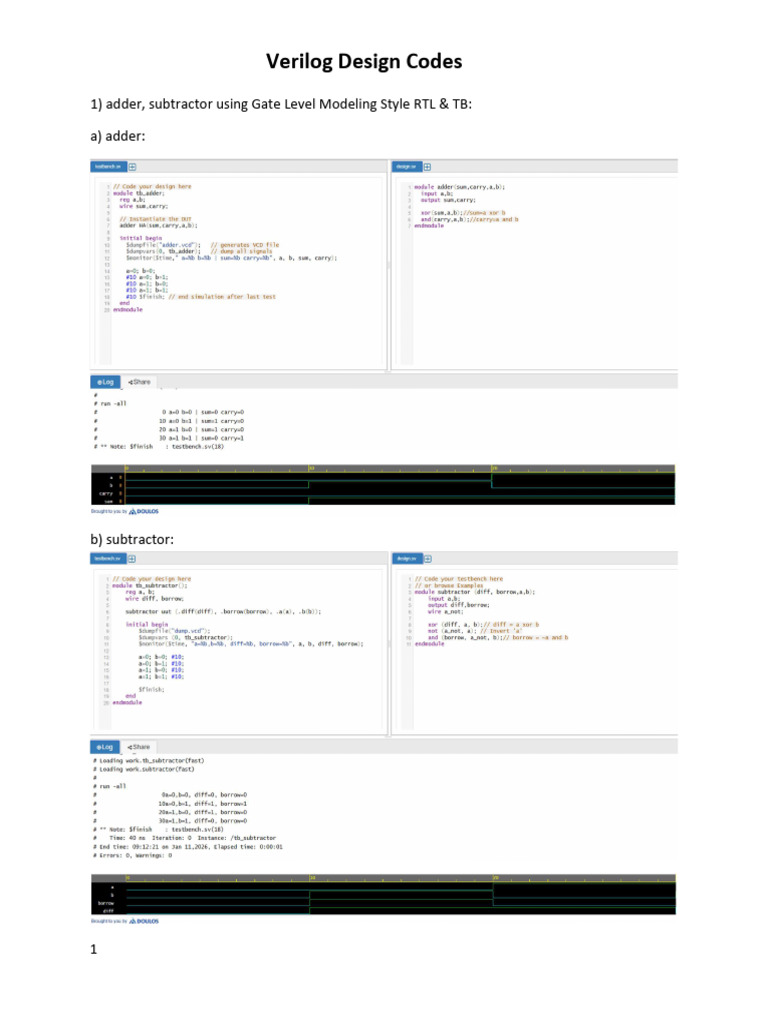Open the design.sv tab in adder section

pyautogui.click(x=407, y=167)
